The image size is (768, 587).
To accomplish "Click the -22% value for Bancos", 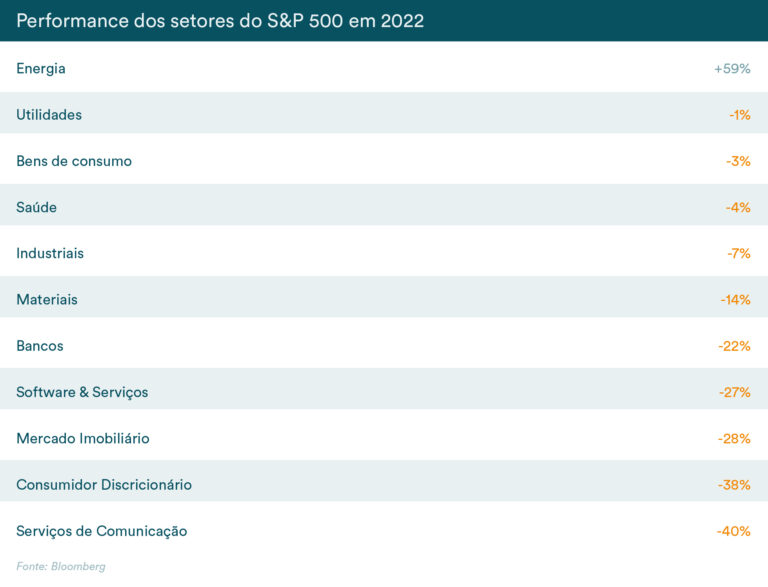I will tap(734, 346).
